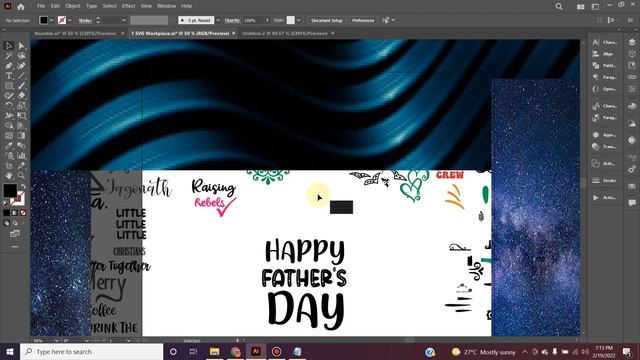640x360 pixels.
Task: Select the Column Graph tool
Action: 21,156
